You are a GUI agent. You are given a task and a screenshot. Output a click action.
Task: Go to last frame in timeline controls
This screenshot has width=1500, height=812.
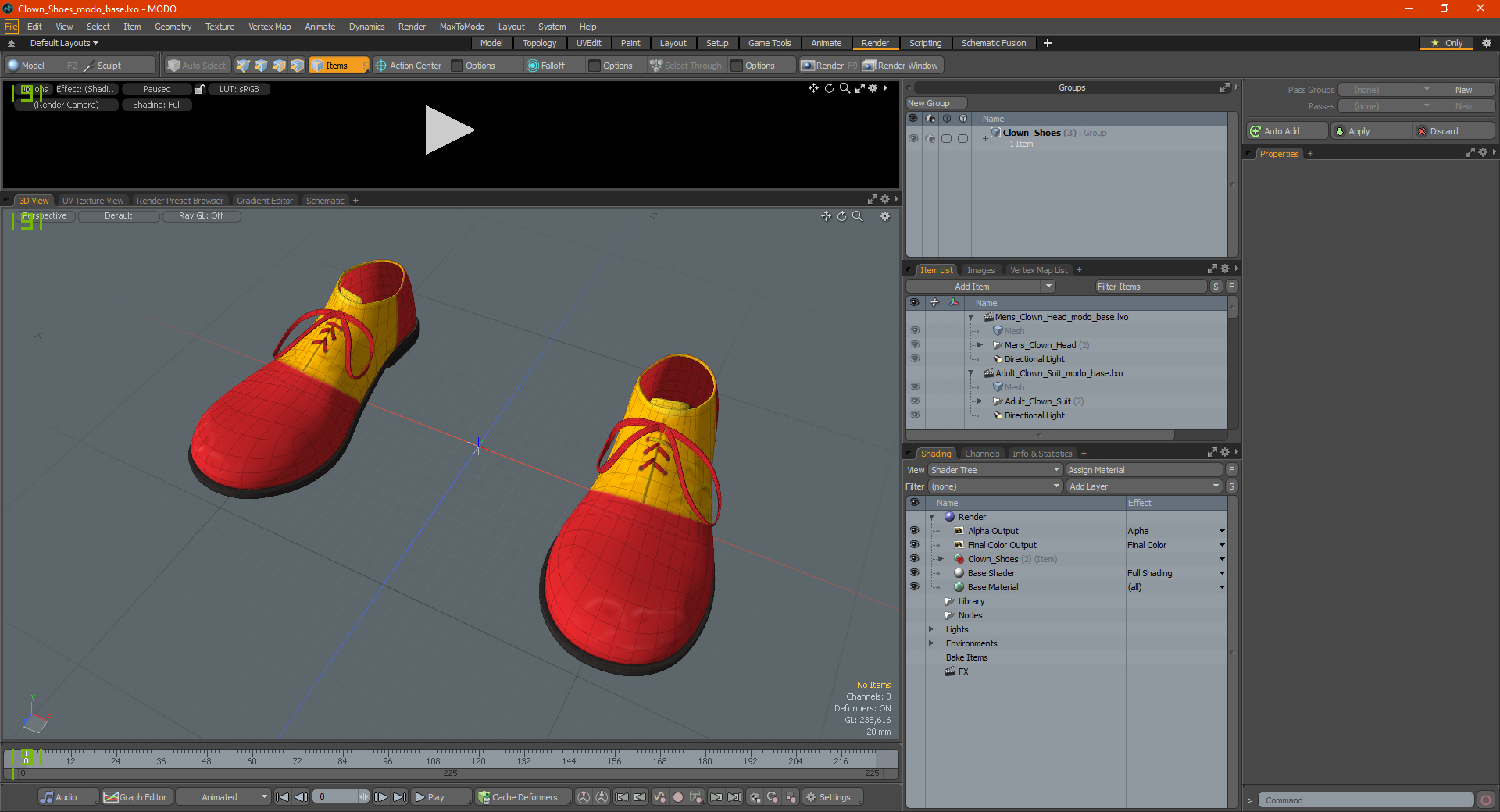[x=399, y=797]
